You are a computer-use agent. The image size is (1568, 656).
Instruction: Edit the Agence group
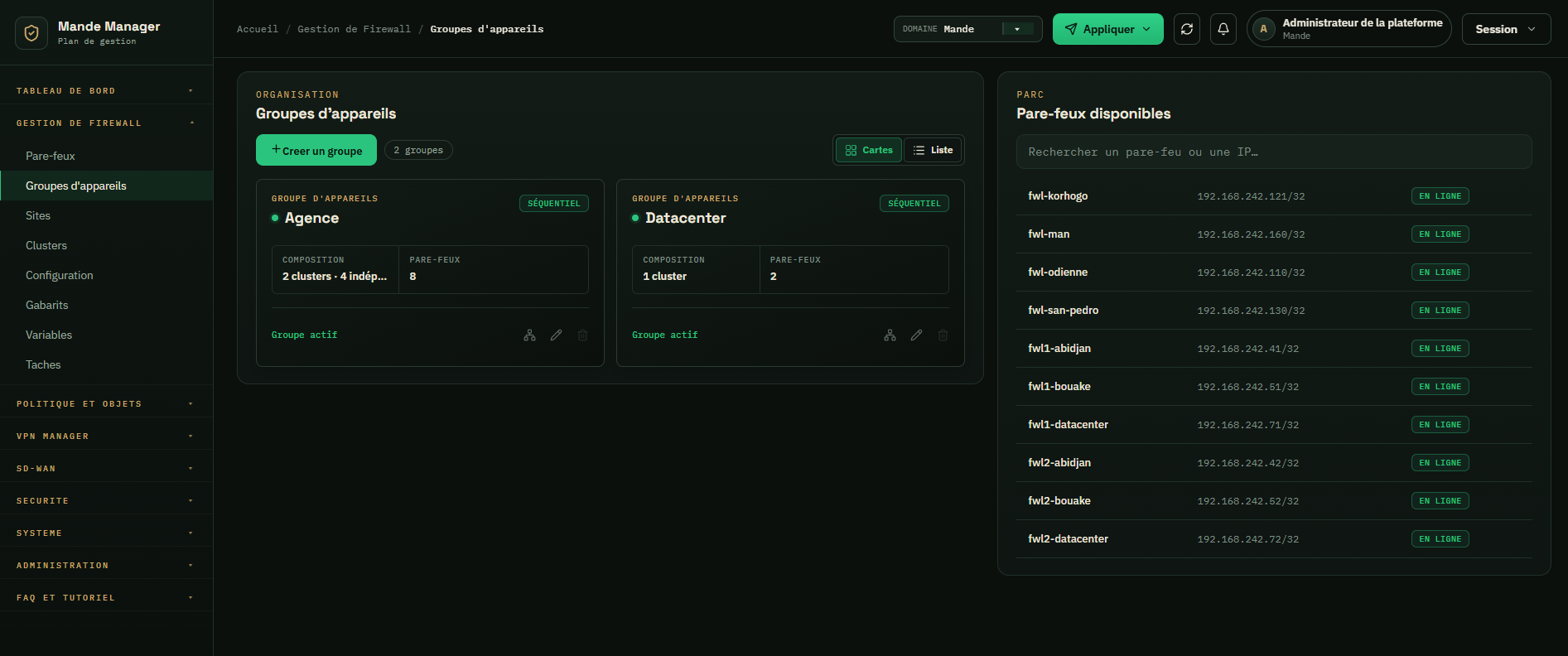(x=556, y=335)
